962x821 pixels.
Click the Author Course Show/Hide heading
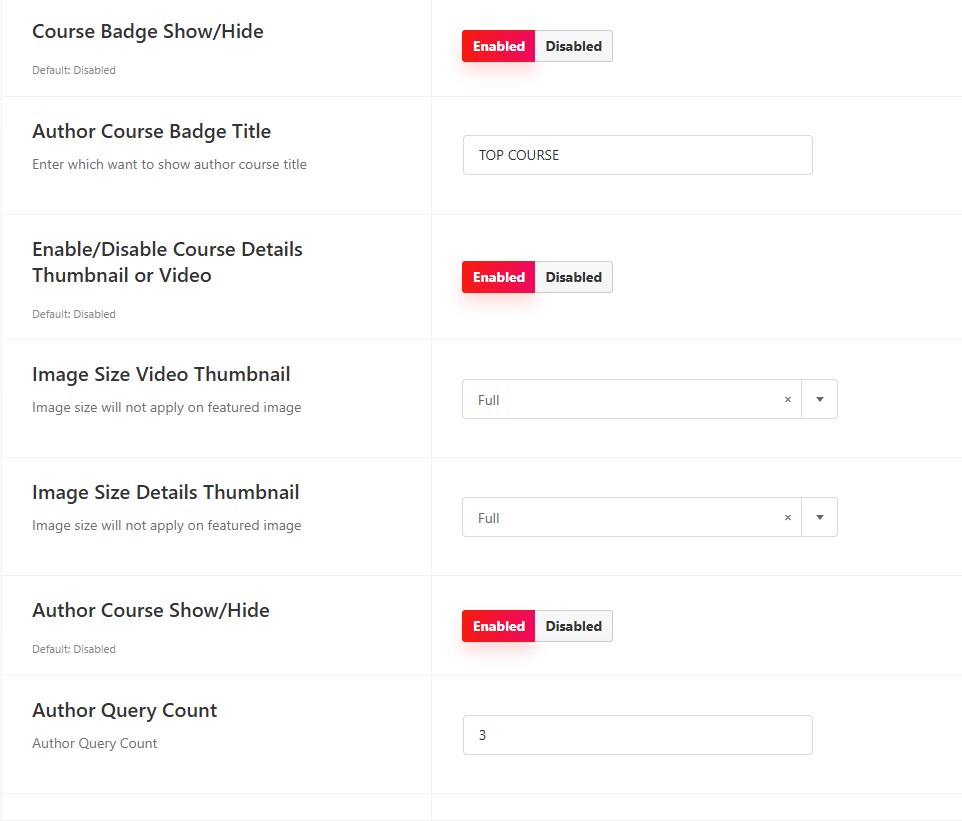pos(151,611)
